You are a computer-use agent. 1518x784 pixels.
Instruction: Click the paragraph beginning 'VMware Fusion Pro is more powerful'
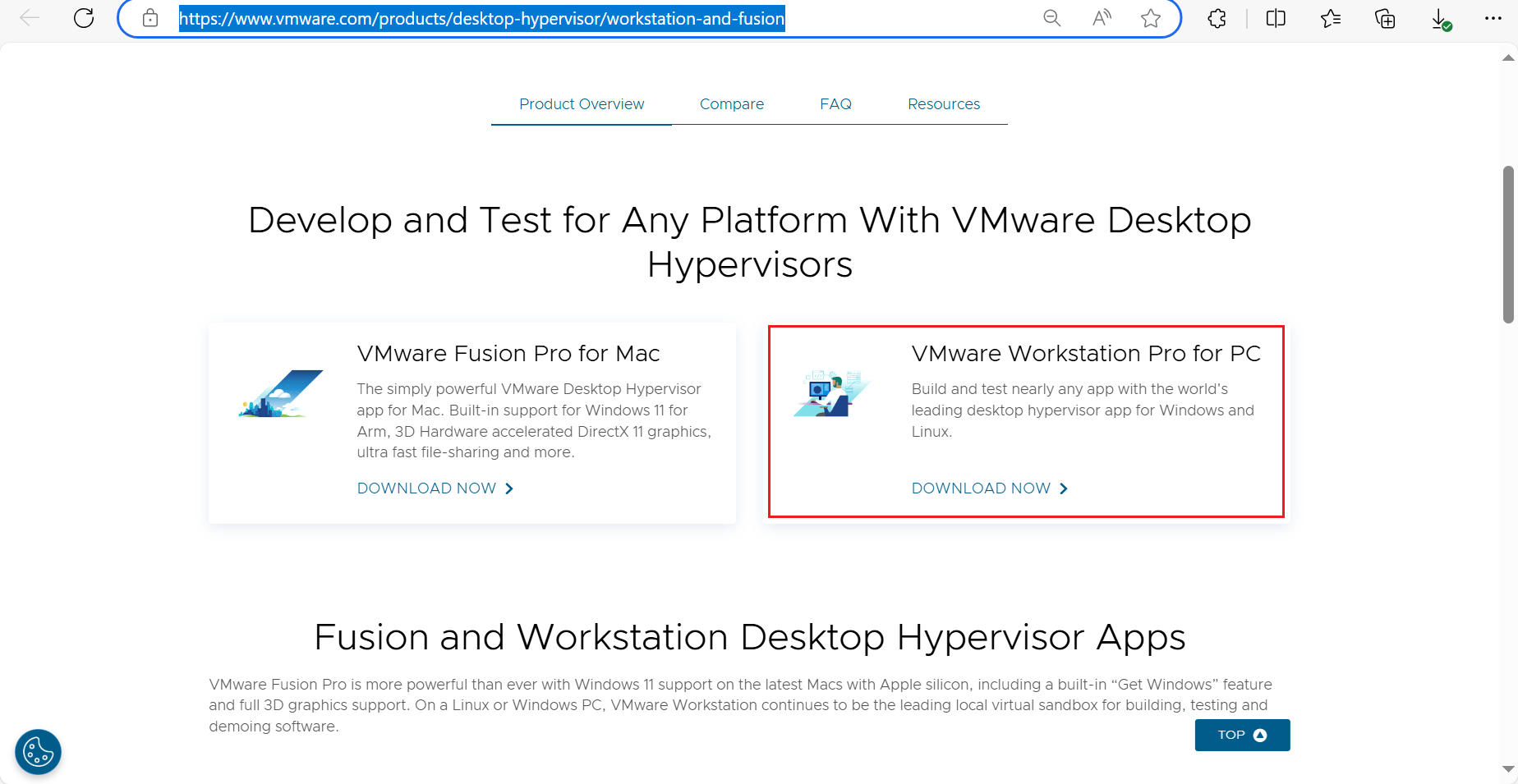click(x=740, y=705)
